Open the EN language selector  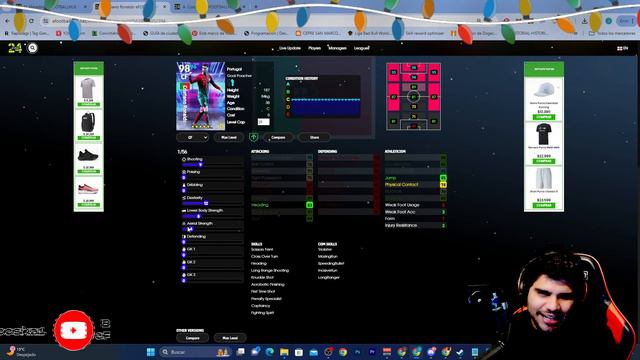[x=622, y=48]
